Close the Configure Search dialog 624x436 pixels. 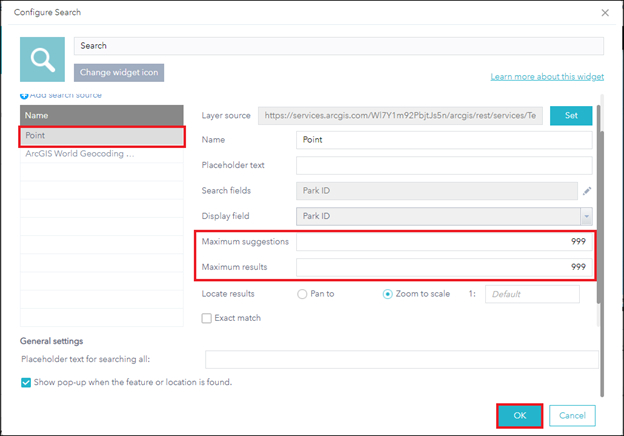(x=605, y=13)
